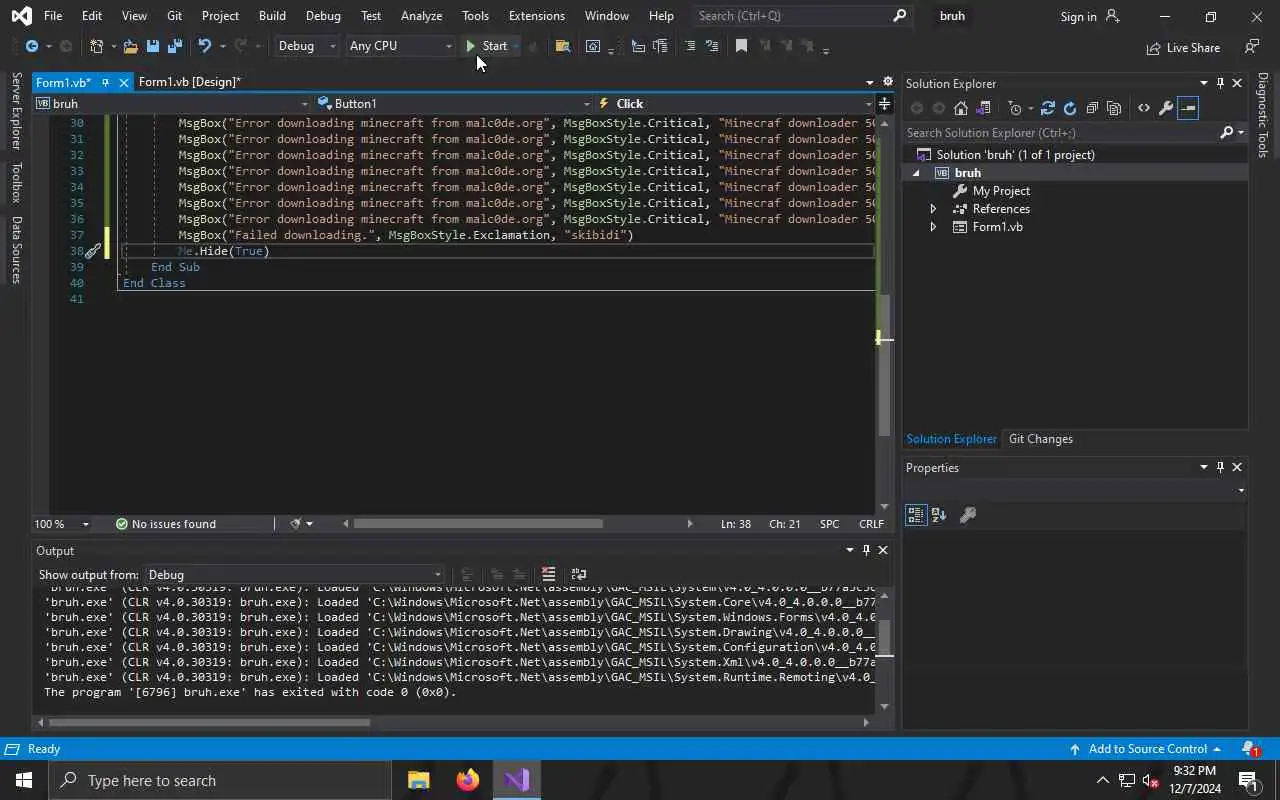Click Refresh icon in Solution Explorer

pyautogui.click(x=1070, y=108)
